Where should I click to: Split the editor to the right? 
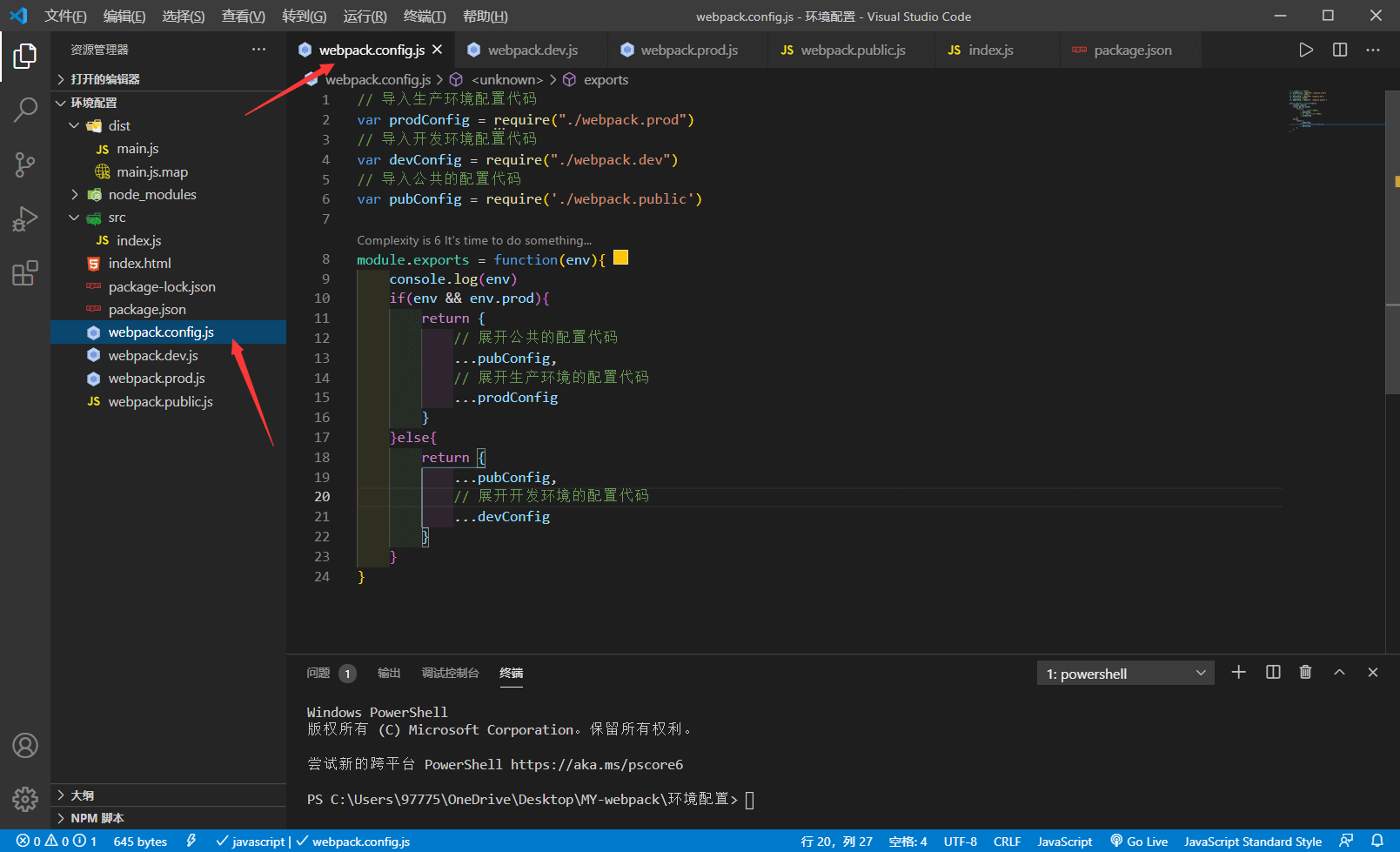coord(1340,50)
